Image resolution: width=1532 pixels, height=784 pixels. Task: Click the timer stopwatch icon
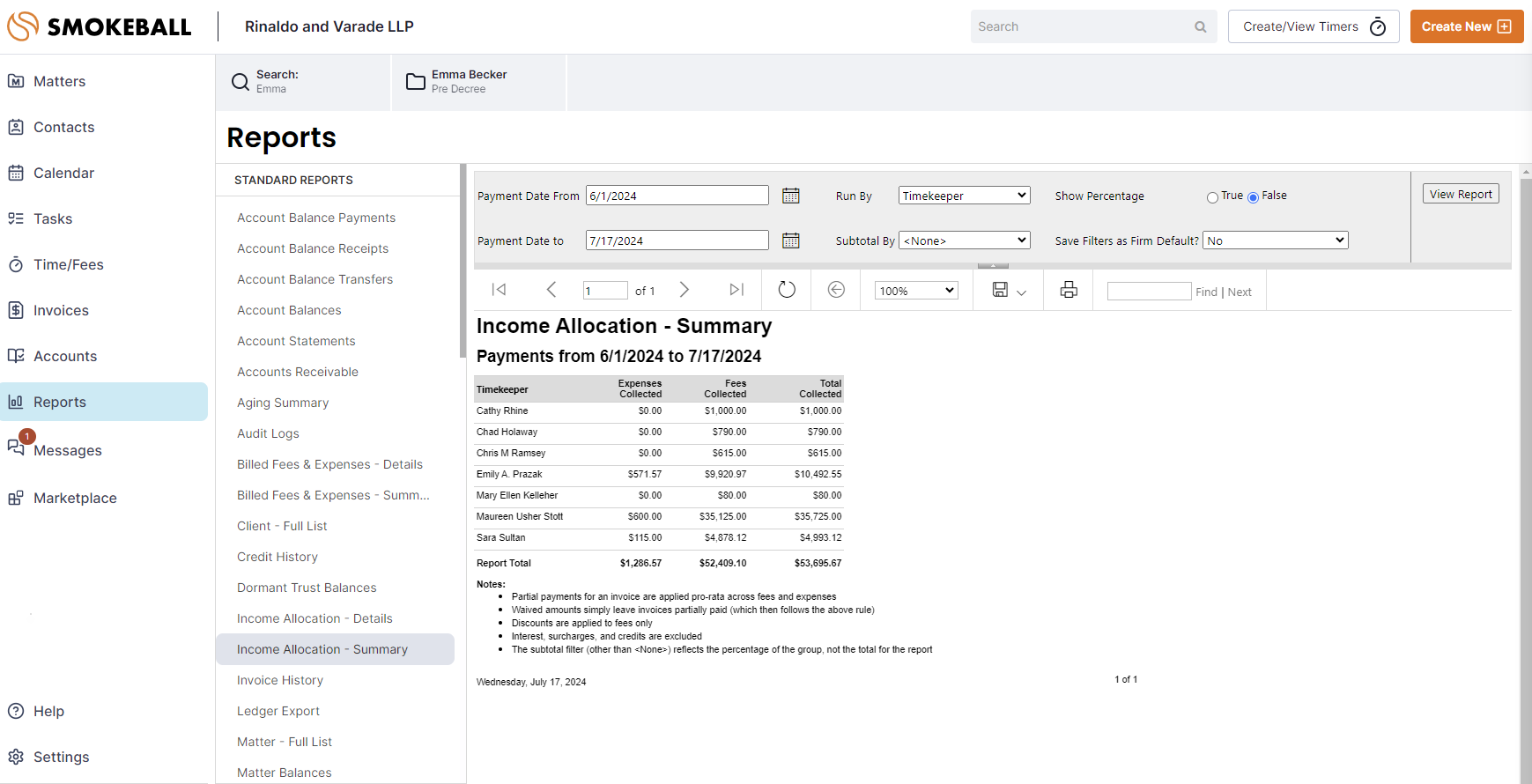(1378, 27)
